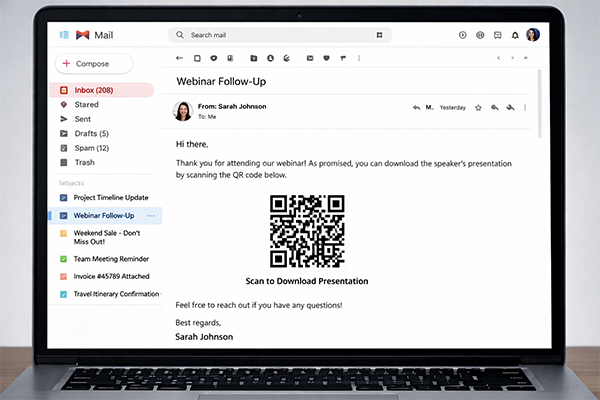The image size is (600, 400).
Task: Open options dots for Webinar Follow-Up
Action: (151, 216)
